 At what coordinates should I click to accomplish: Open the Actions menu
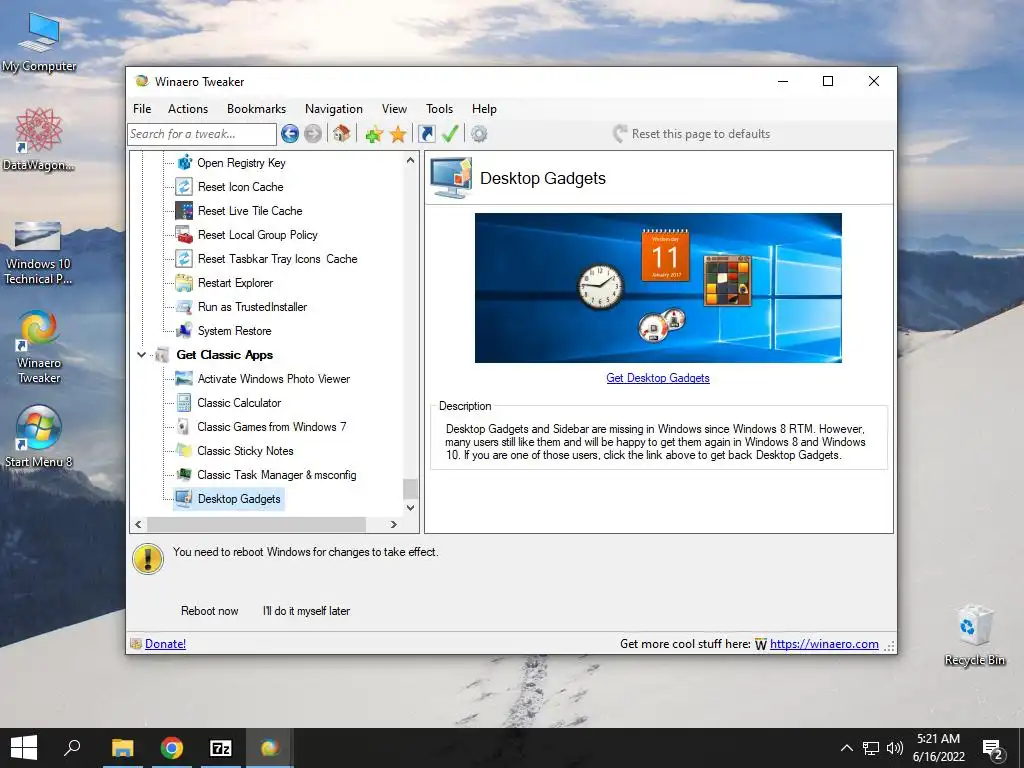188,109
